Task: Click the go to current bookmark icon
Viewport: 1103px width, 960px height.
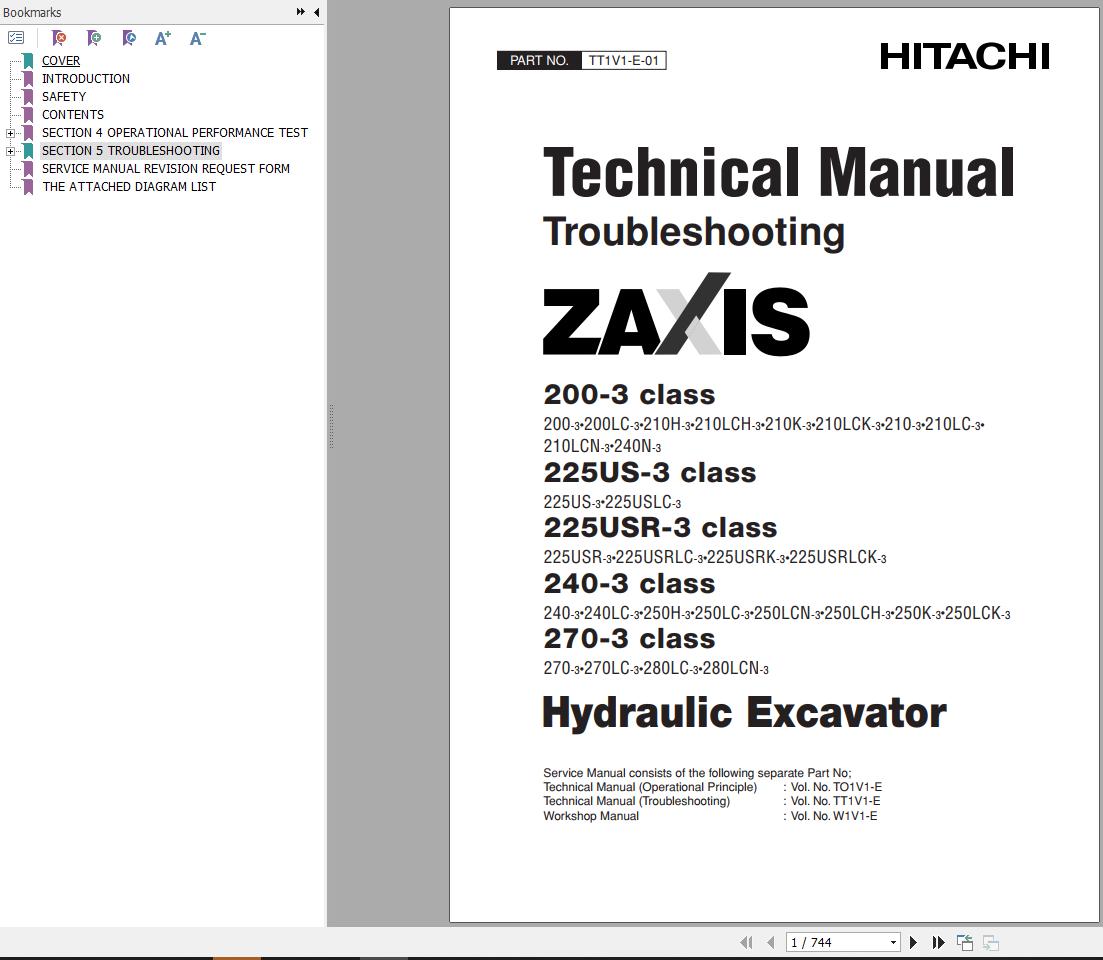Action: pyautogui.click(x=129, y=38)
